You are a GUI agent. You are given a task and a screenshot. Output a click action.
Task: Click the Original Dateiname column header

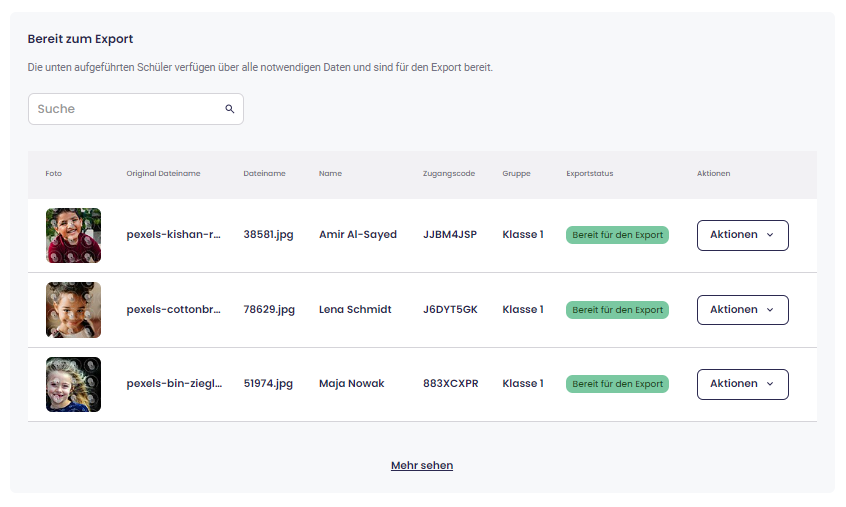click(x=163, y=174)
